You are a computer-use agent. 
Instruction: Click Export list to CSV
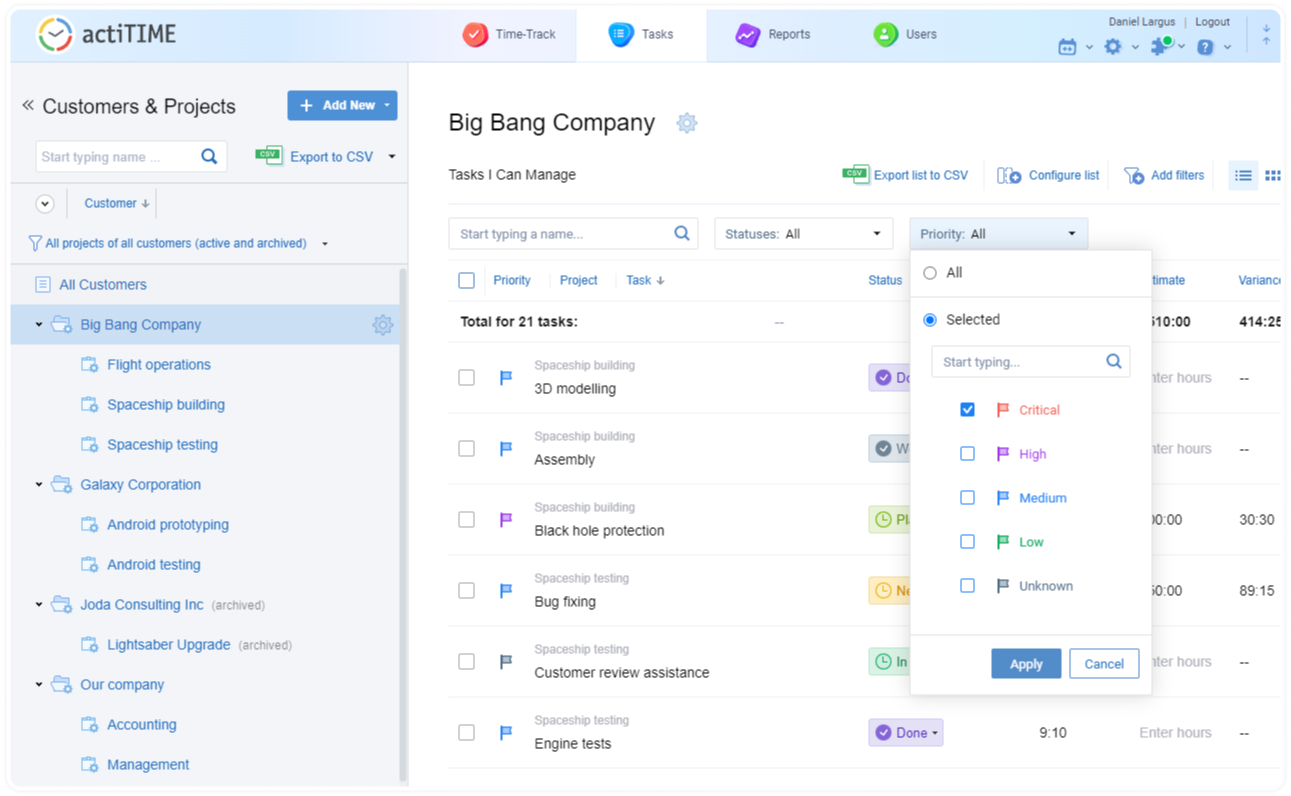[x=906, y=175]
